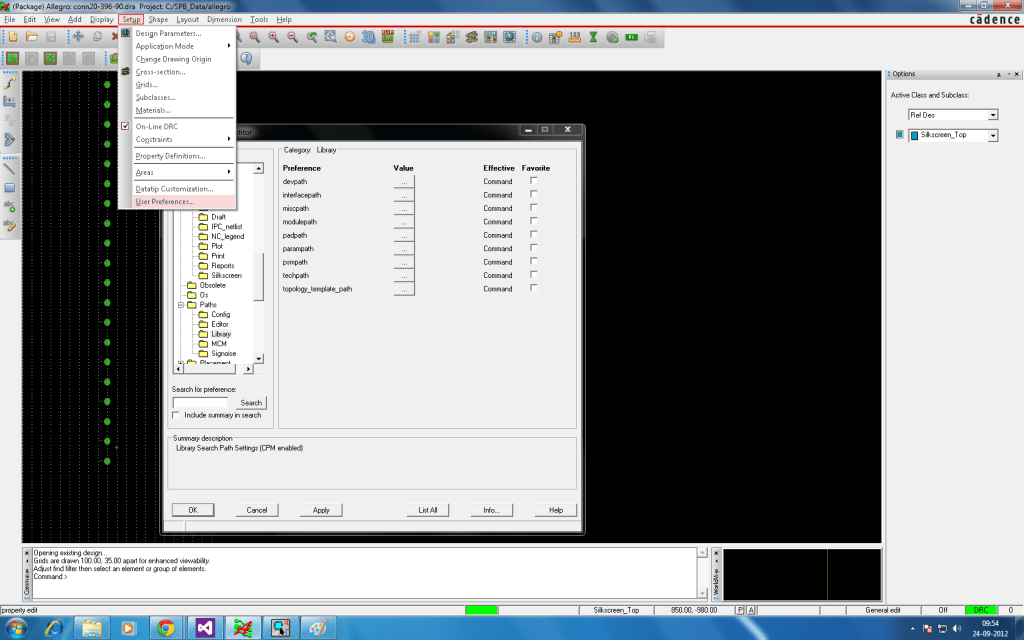
Task: Select the Add Connect tool in left toolbar
Action: click(10, 83)
